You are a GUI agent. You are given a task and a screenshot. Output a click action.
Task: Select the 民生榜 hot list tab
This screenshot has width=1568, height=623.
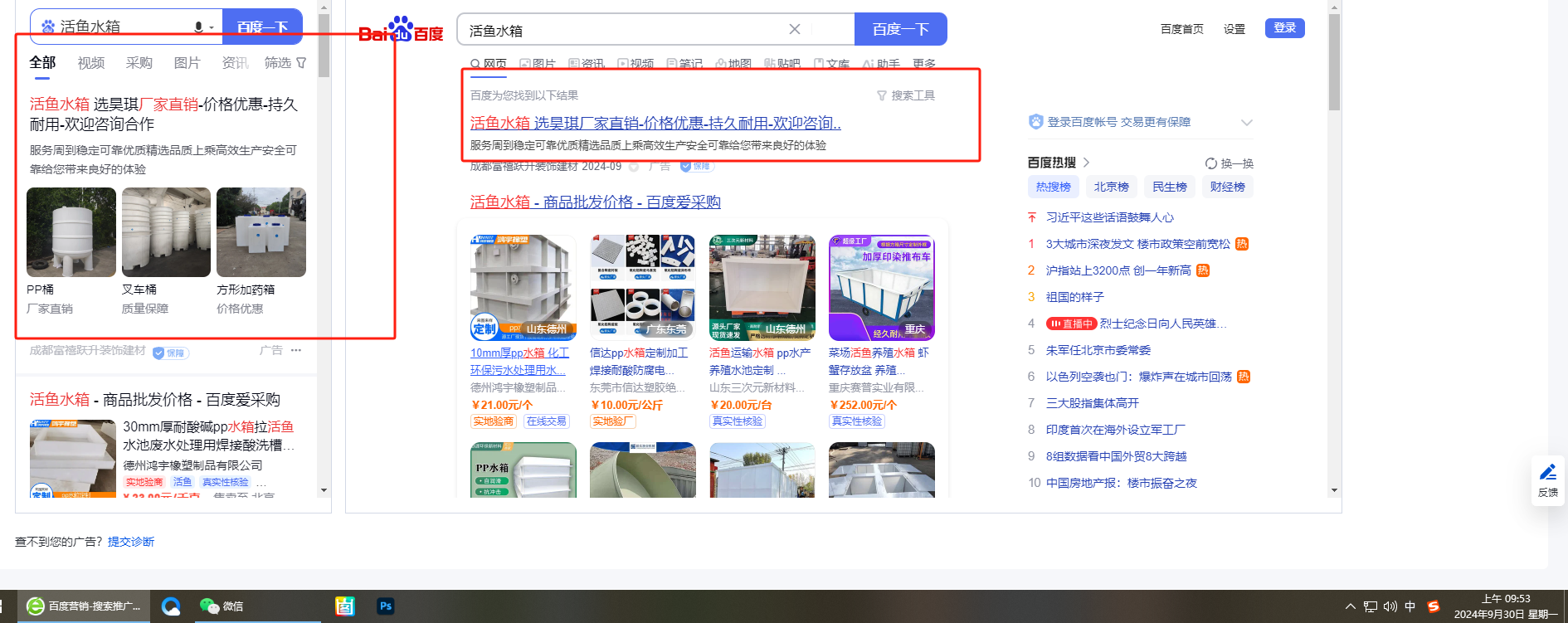click(1169, 187)
